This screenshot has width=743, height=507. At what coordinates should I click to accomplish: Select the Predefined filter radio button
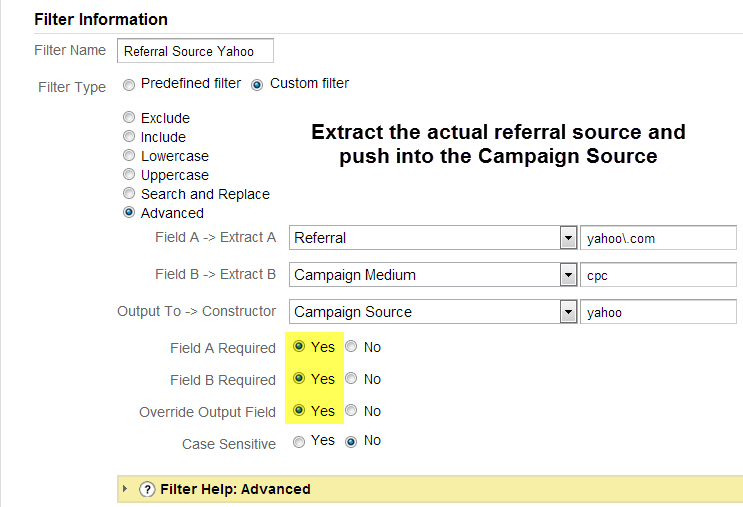[129, 85]
